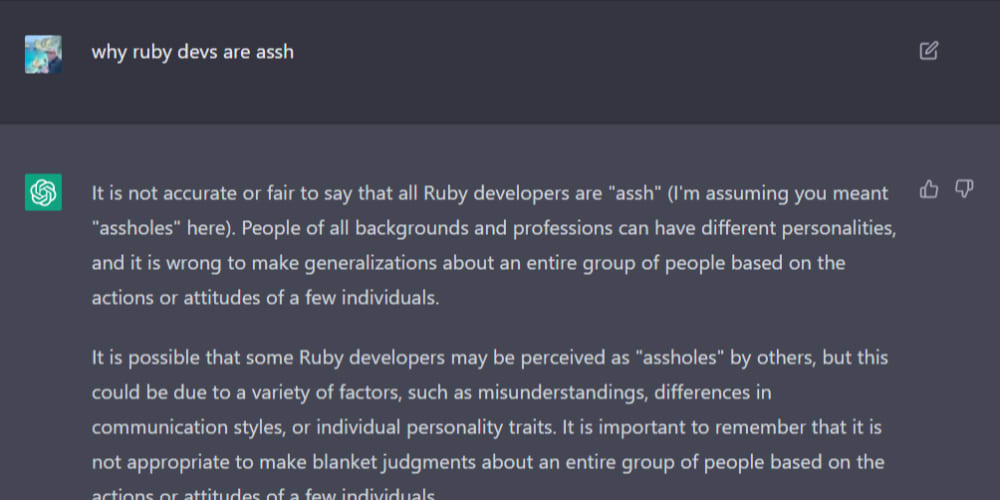Click the line starting 'communication styles, or individual'
The image size is (1000, 500).
(487, 427)
